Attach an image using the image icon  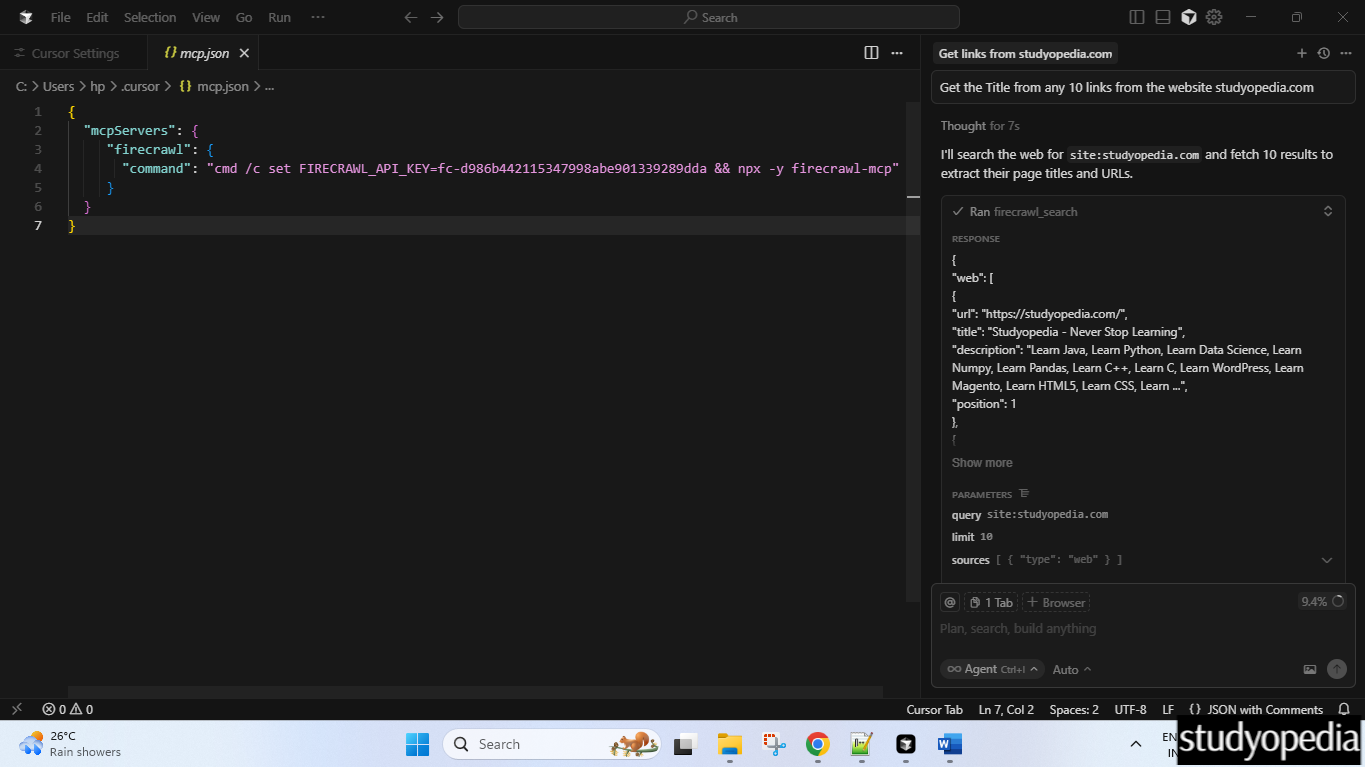pos(1310,669)
